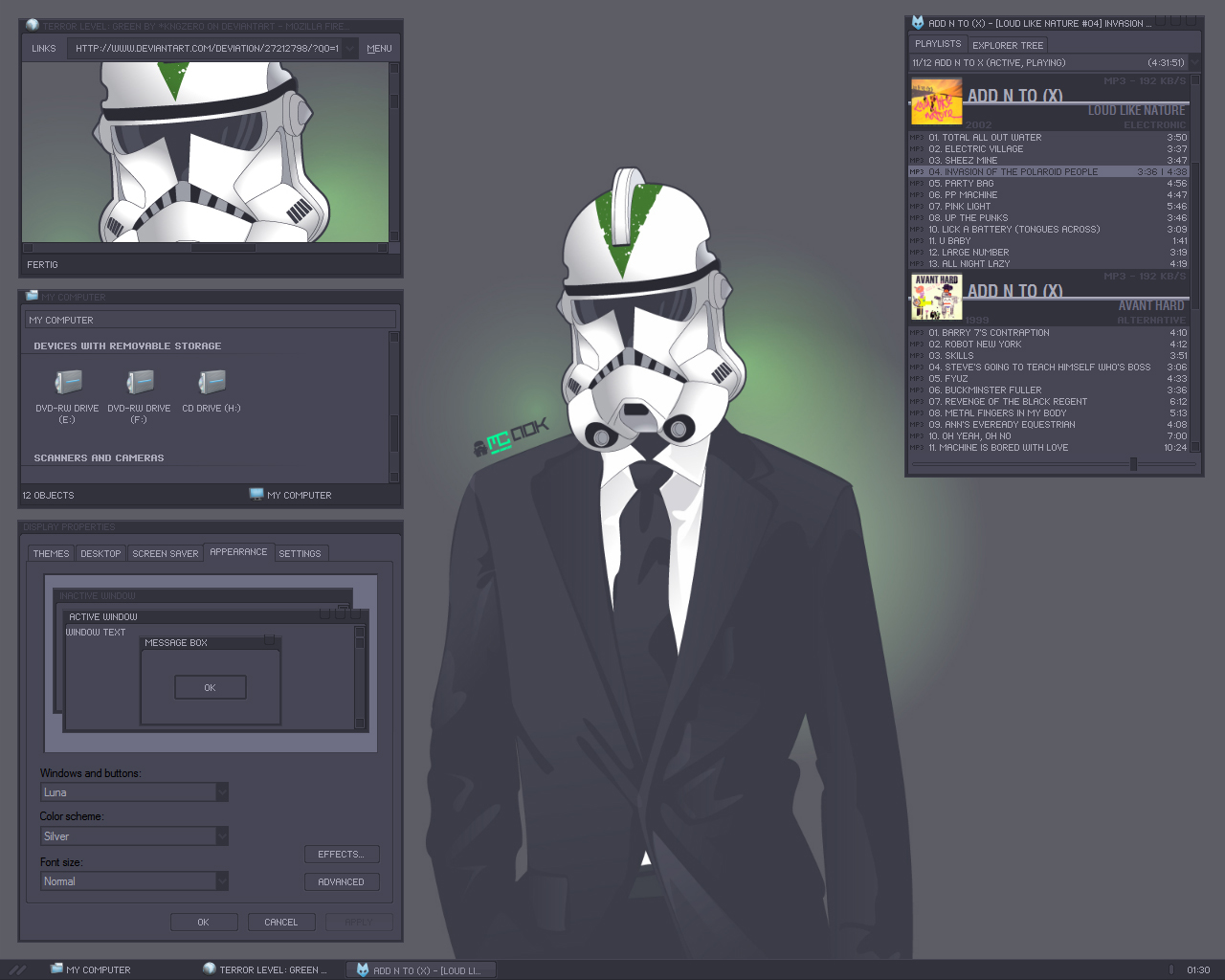The height and width of the screenshot is (980, 1225).
Task: Click the system clock showing 01:30
Action: 1198,969
